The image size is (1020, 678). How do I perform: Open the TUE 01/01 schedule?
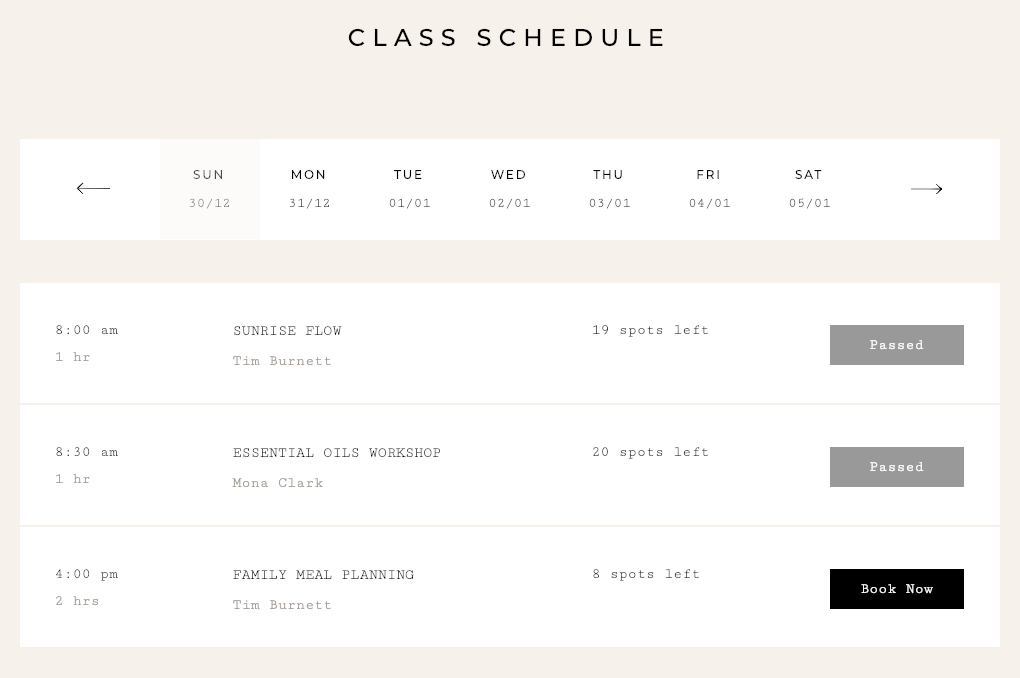(x=409, y=189)
